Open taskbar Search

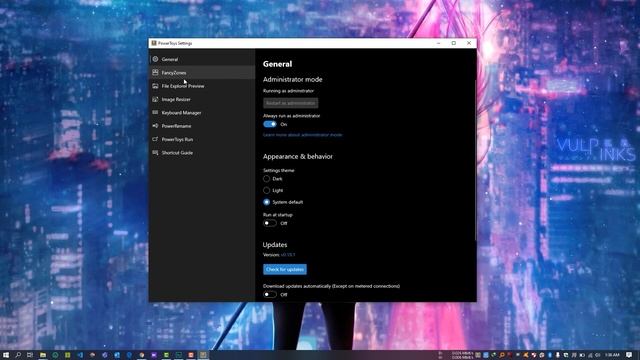point(18,355)
